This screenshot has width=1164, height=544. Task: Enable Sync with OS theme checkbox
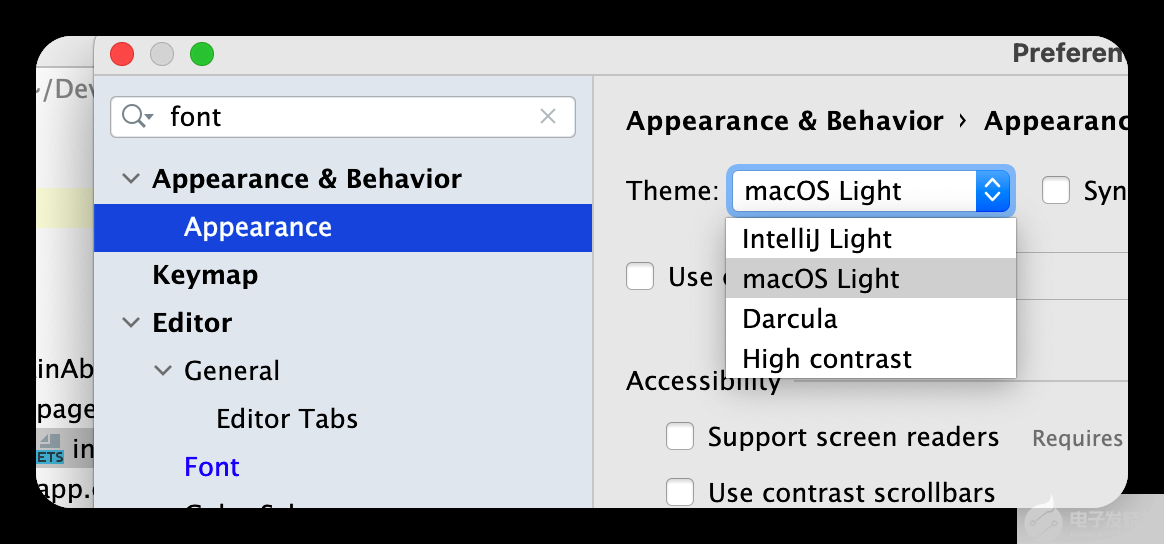(1056, 190)
